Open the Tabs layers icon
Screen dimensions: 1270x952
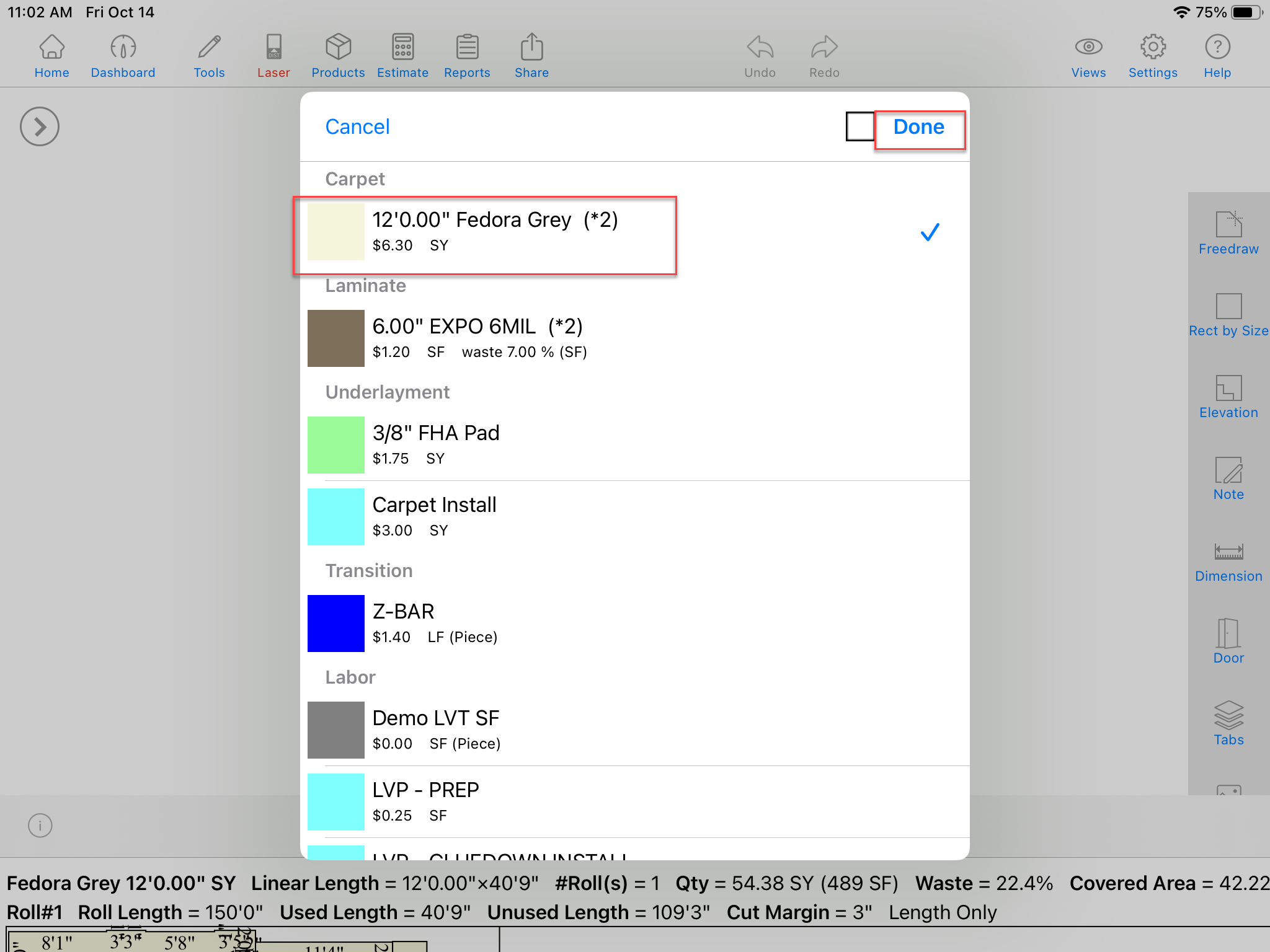[1228, 723]
